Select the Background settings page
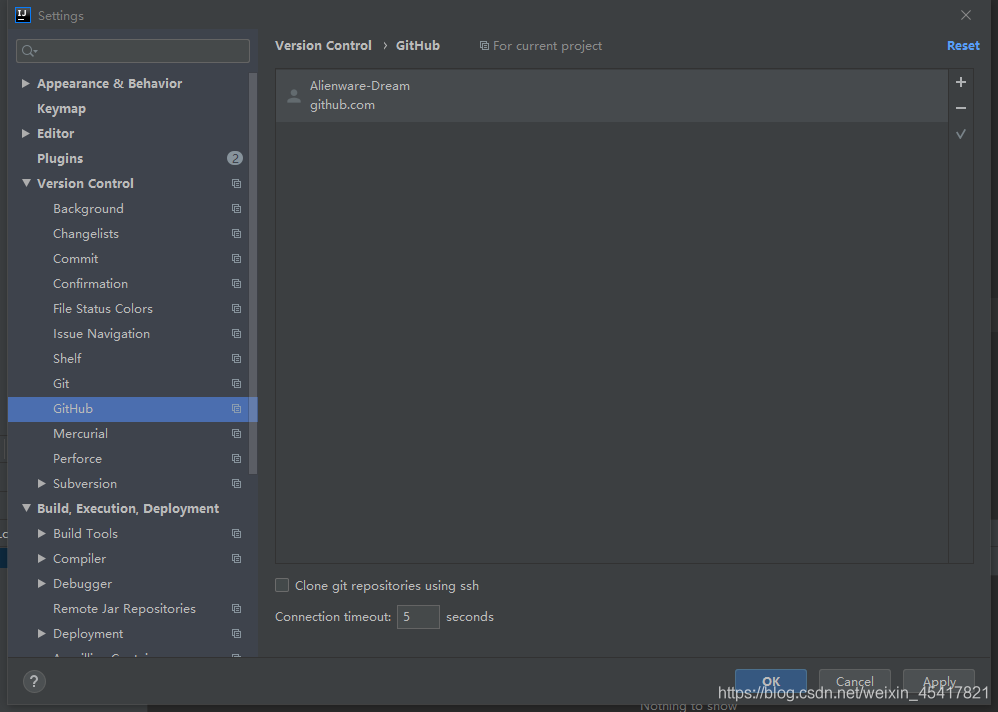This screenshot has width=998, height=712. pyautogui.click(x=88, y=209)
